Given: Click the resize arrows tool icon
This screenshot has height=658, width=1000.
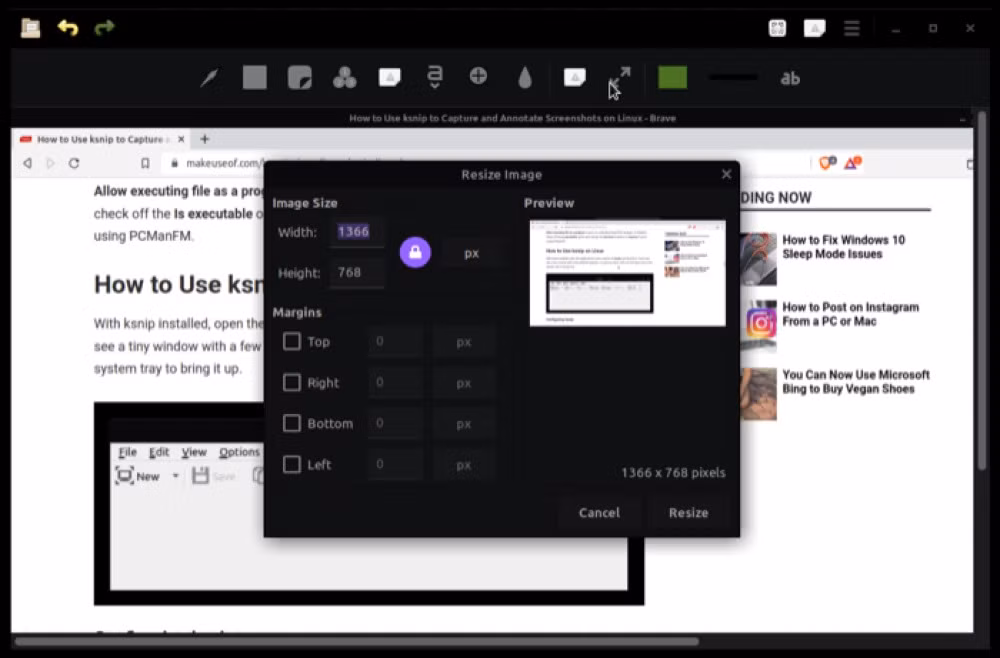Looking at the screenshot, I should point(619,79).
